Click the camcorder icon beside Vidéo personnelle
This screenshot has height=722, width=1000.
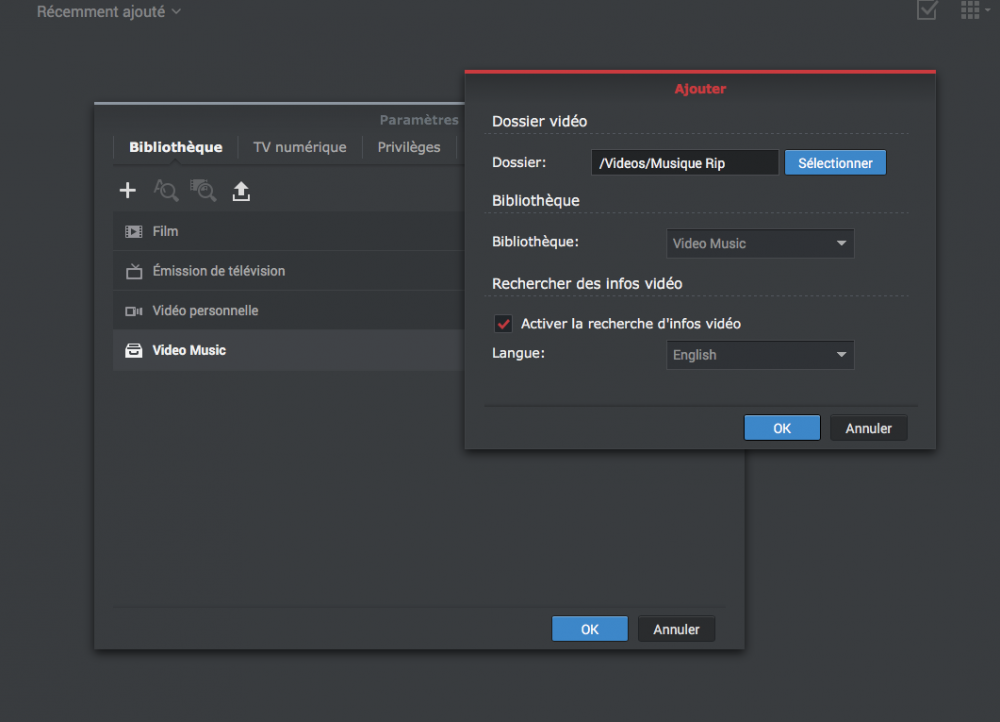(133, 311)
